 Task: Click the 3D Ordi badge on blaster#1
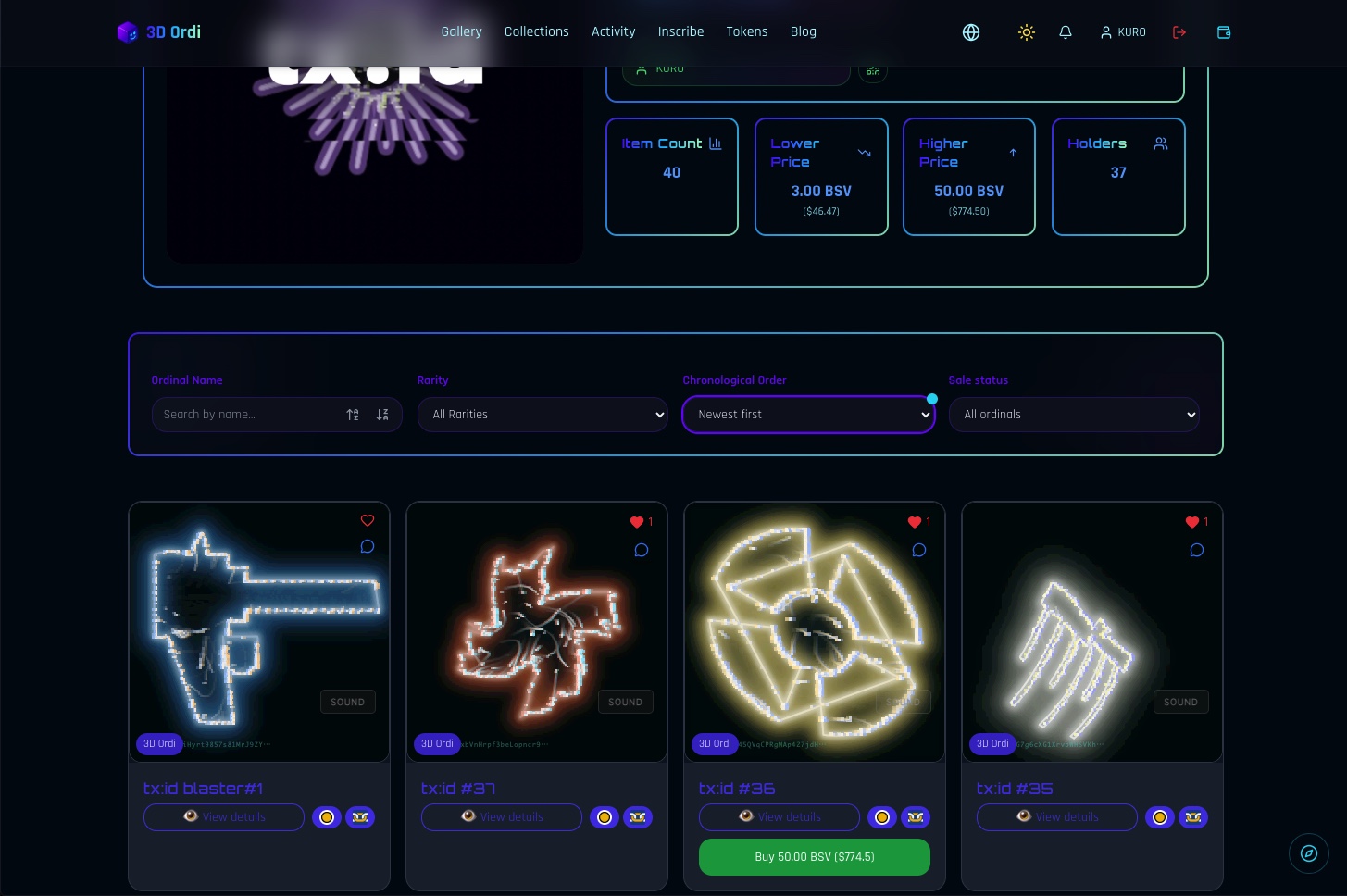[159, 743]
